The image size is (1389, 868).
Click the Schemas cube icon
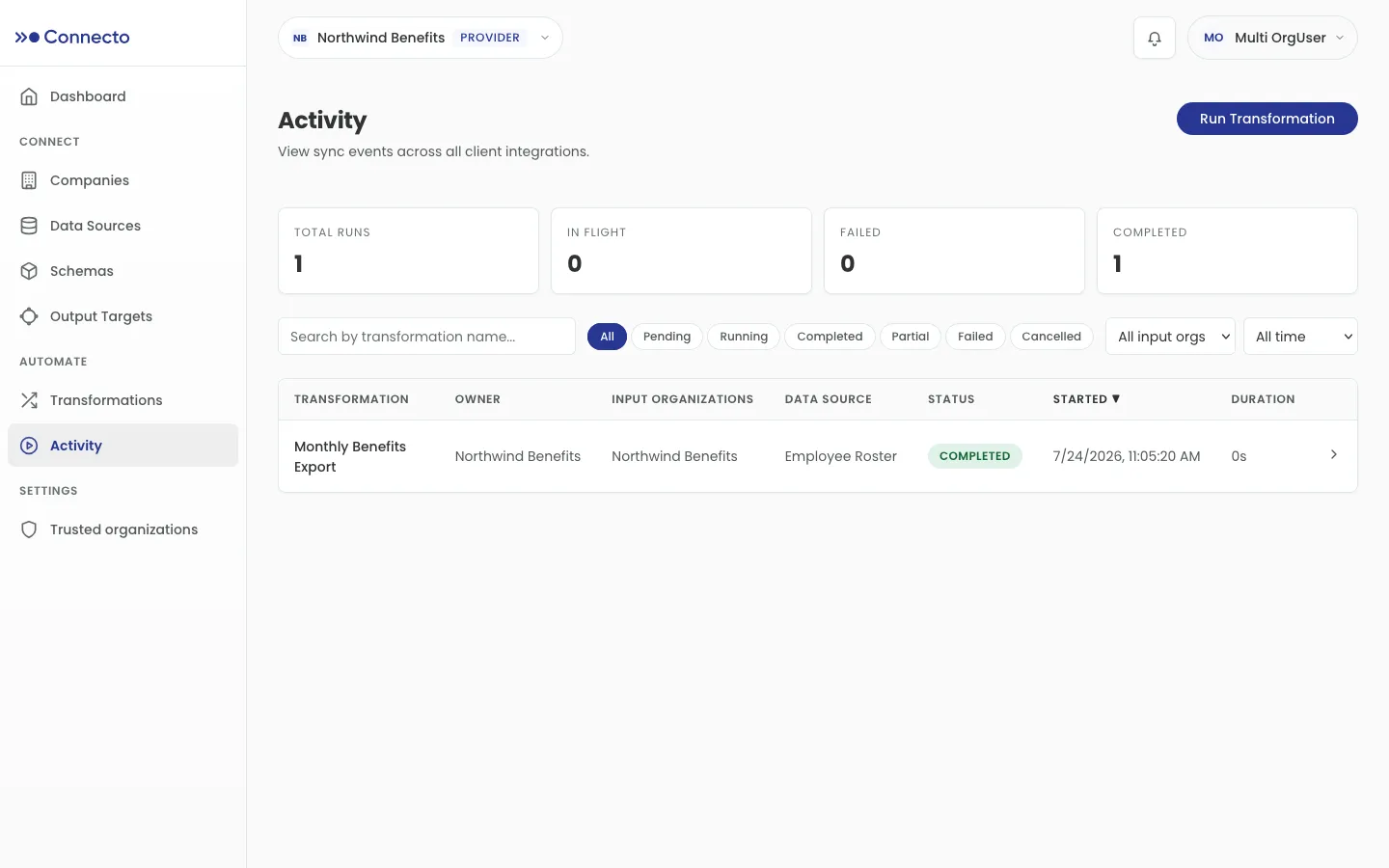[x=29, y=271]
